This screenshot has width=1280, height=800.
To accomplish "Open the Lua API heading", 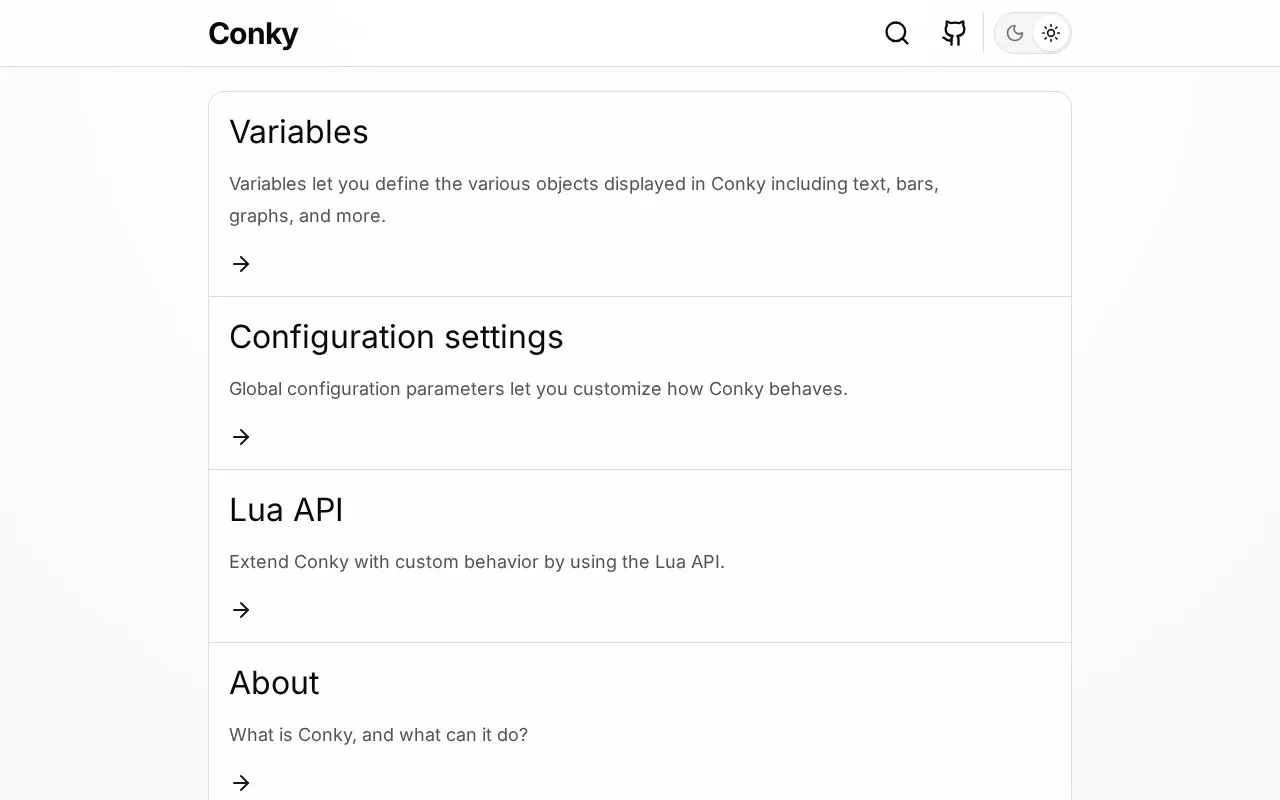I will (x=286, y=510).
